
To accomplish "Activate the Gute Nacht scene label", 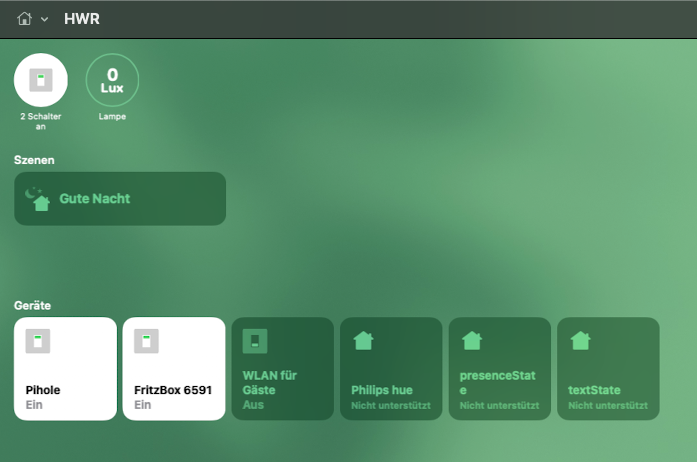I will tap(95, 199).
